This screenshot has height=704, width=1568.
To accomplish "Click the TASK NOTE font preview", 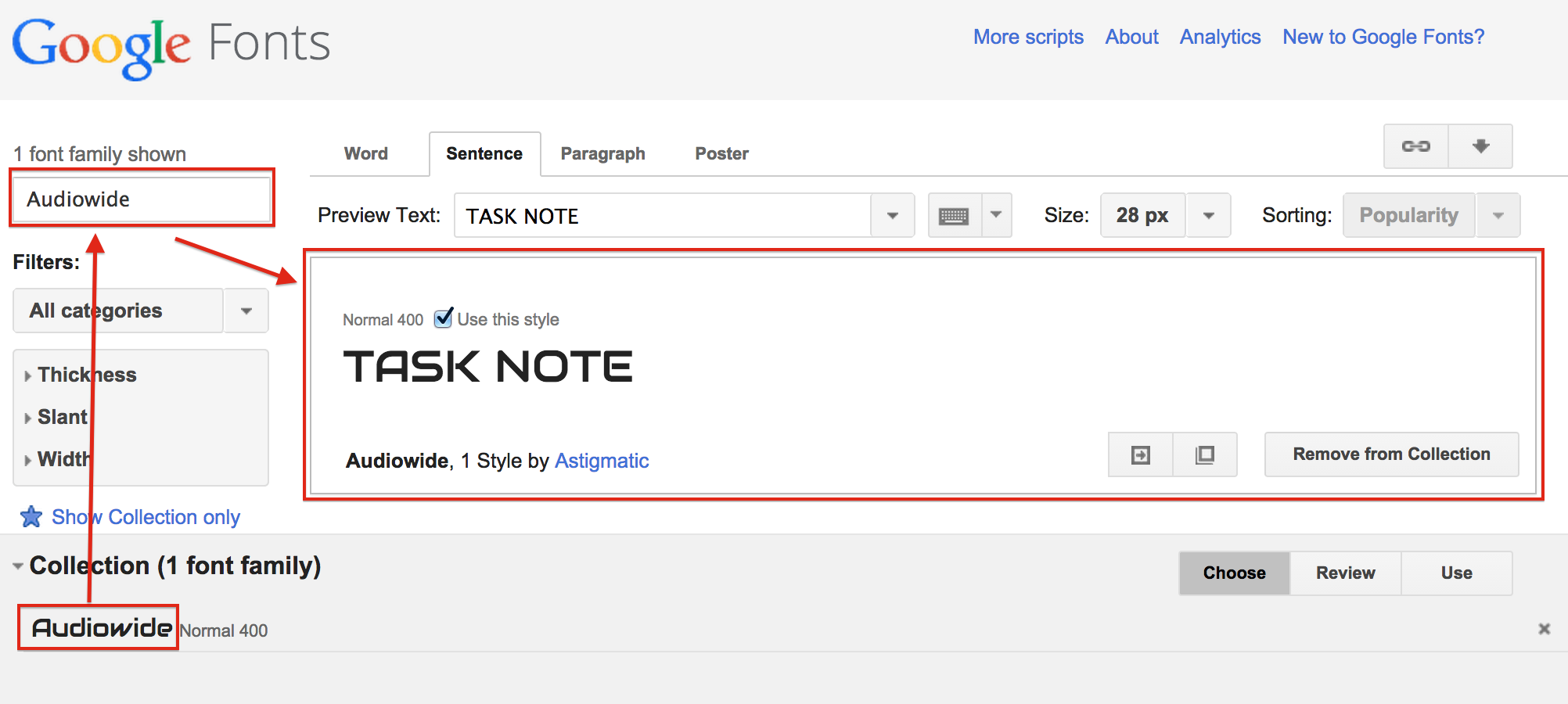I will coord(488,367).
